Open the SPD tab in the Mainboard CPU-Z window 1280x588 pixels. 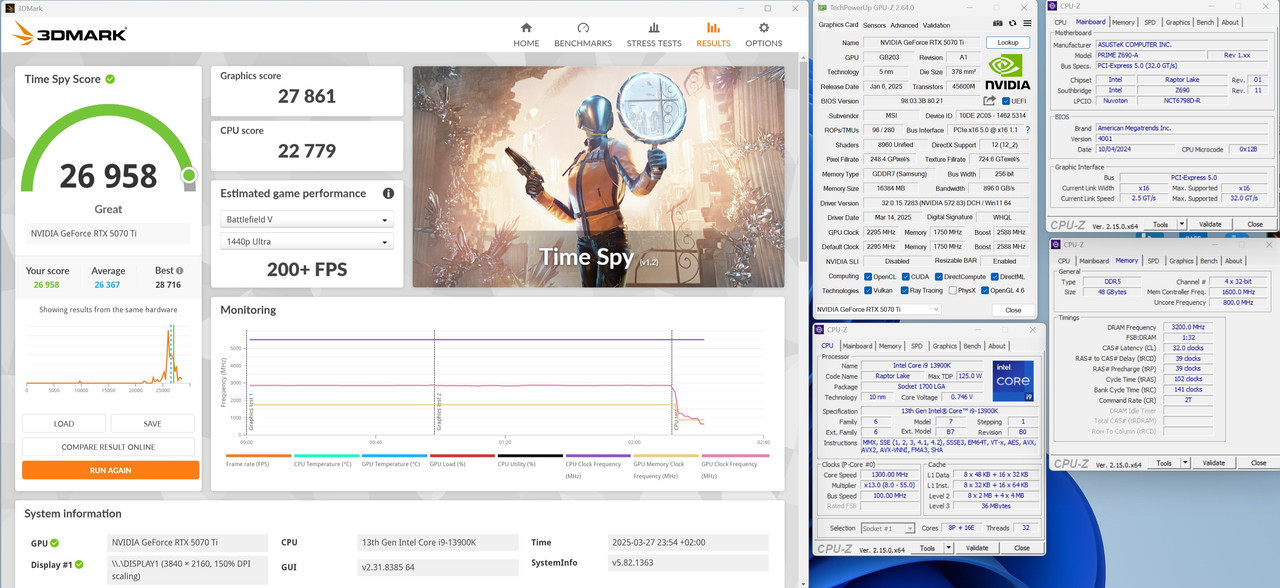pos(1149,22)
